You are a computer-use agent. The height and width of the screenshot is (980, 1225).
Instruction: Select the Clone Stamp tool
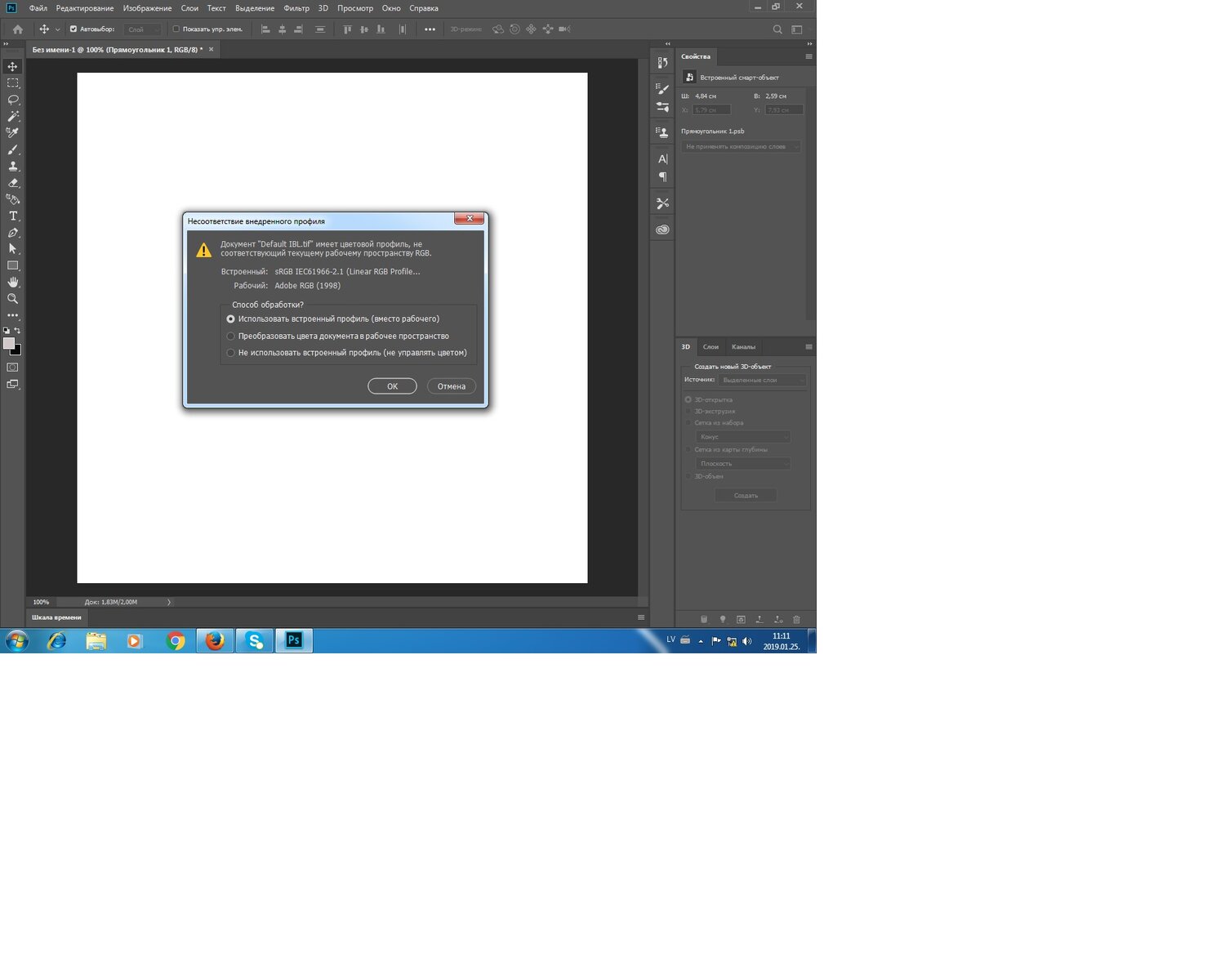(12, 166)
